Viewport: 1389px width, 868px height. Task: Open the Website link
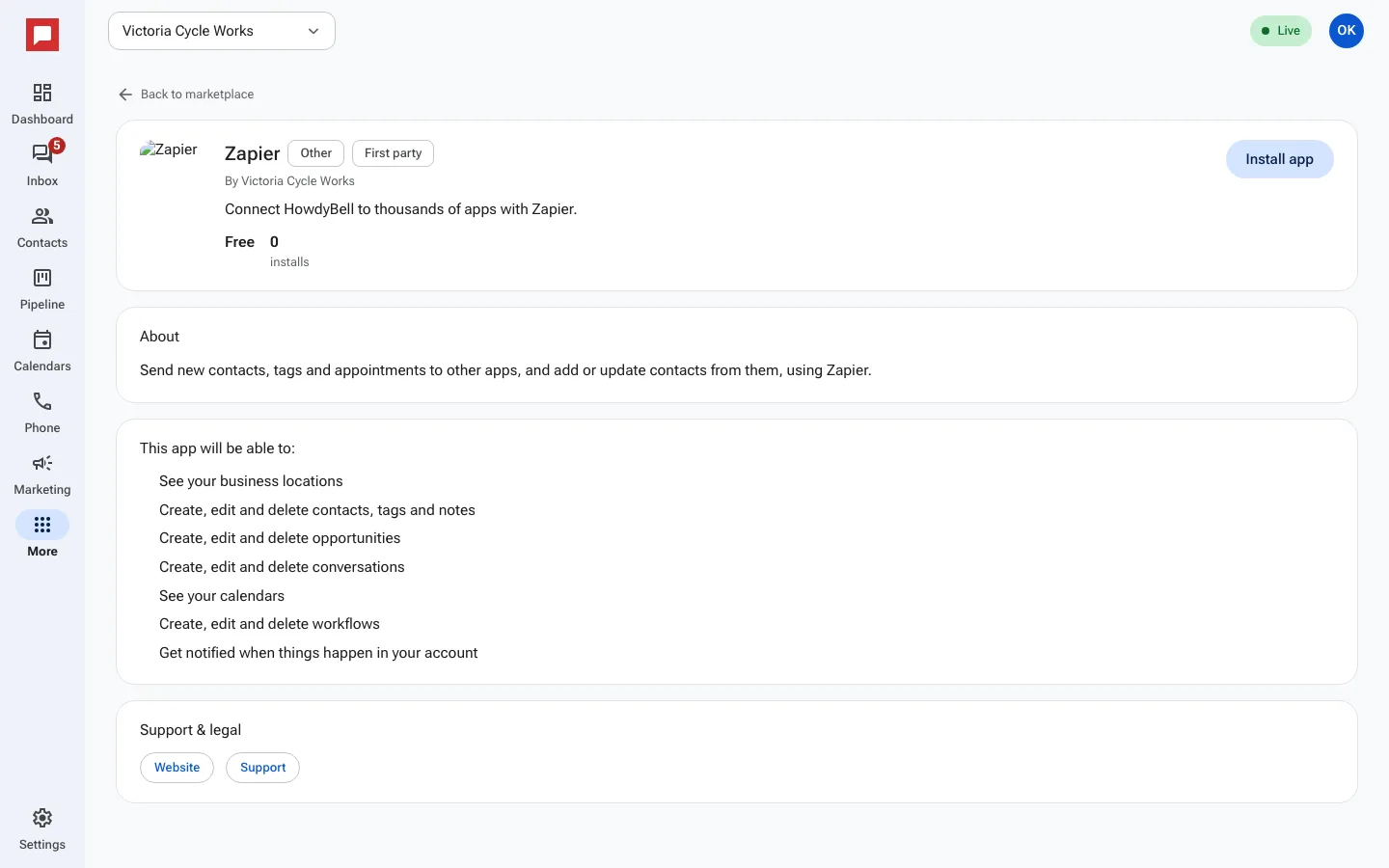pyautogui.click(x=177, y=768)
